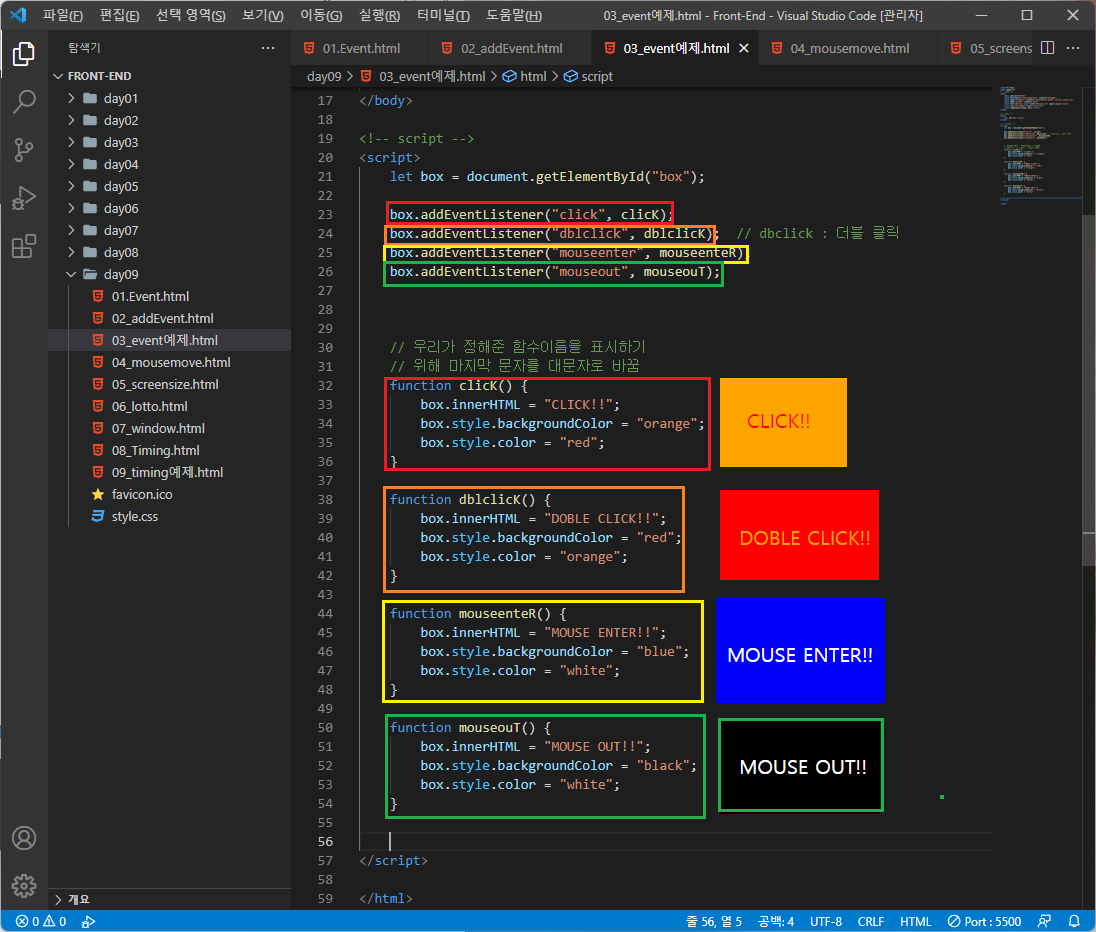Screen dimensions: 1096x932
Task: Expand the day06 folder
Action: tap(71, 208)
